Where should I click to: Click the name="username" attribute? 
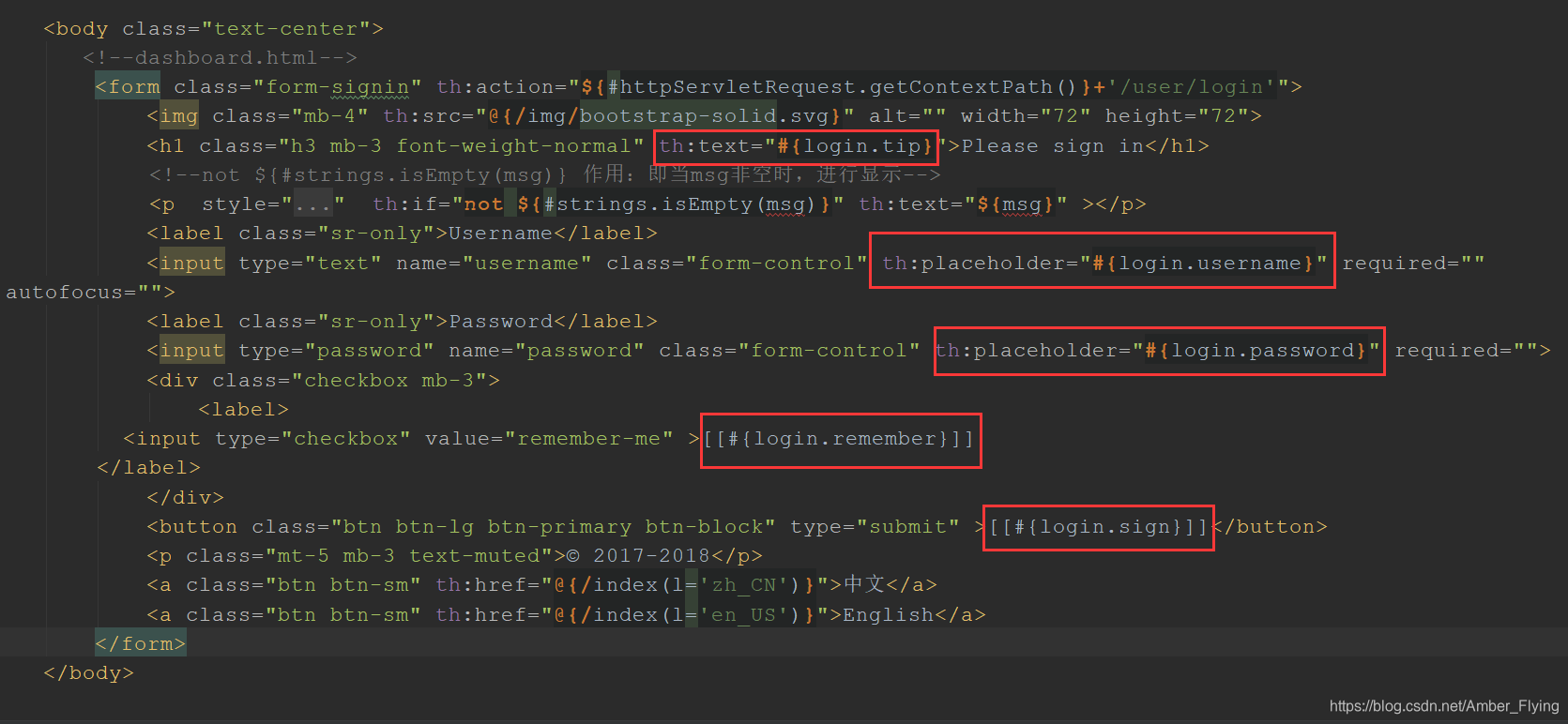point(494,264)
